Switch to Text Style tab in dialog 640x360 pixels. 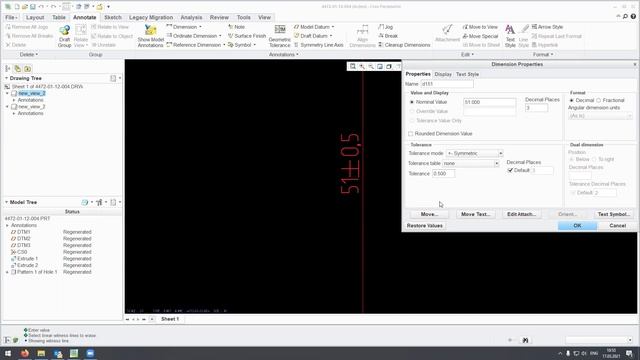467,74
